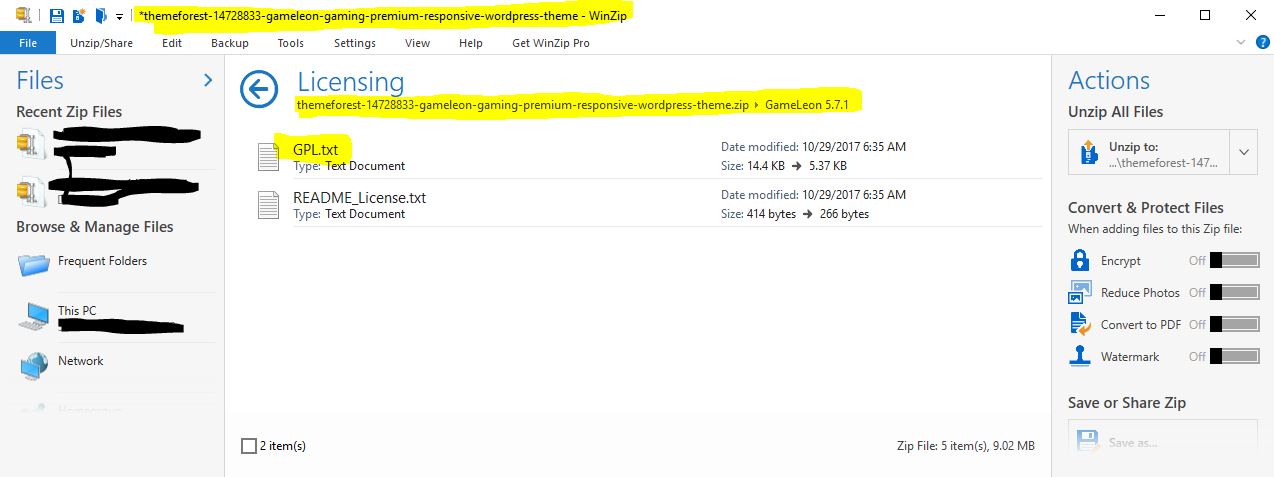Viewport: 1274px width, 477px height.
Task: Open Frequent Folders in the Files pane
Action: (x=102, y=261)
